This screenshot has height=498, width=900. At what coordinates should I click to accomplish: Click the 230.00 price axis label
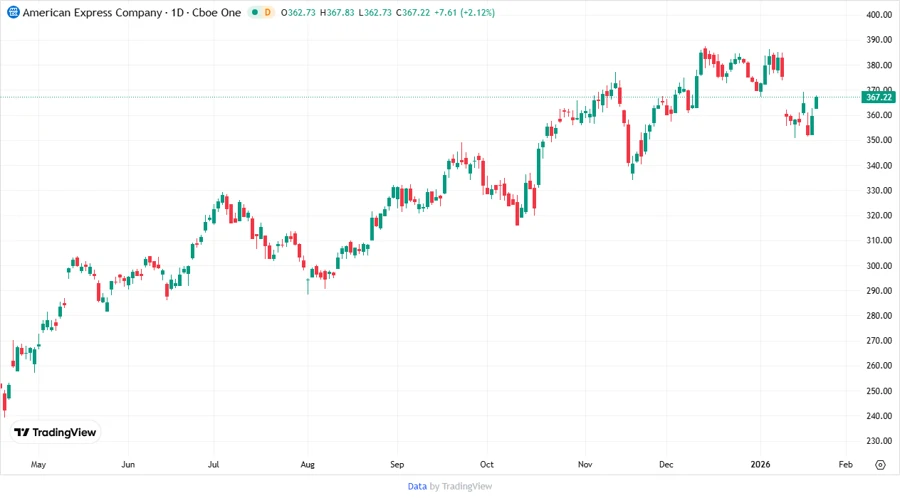pos(879,441)
